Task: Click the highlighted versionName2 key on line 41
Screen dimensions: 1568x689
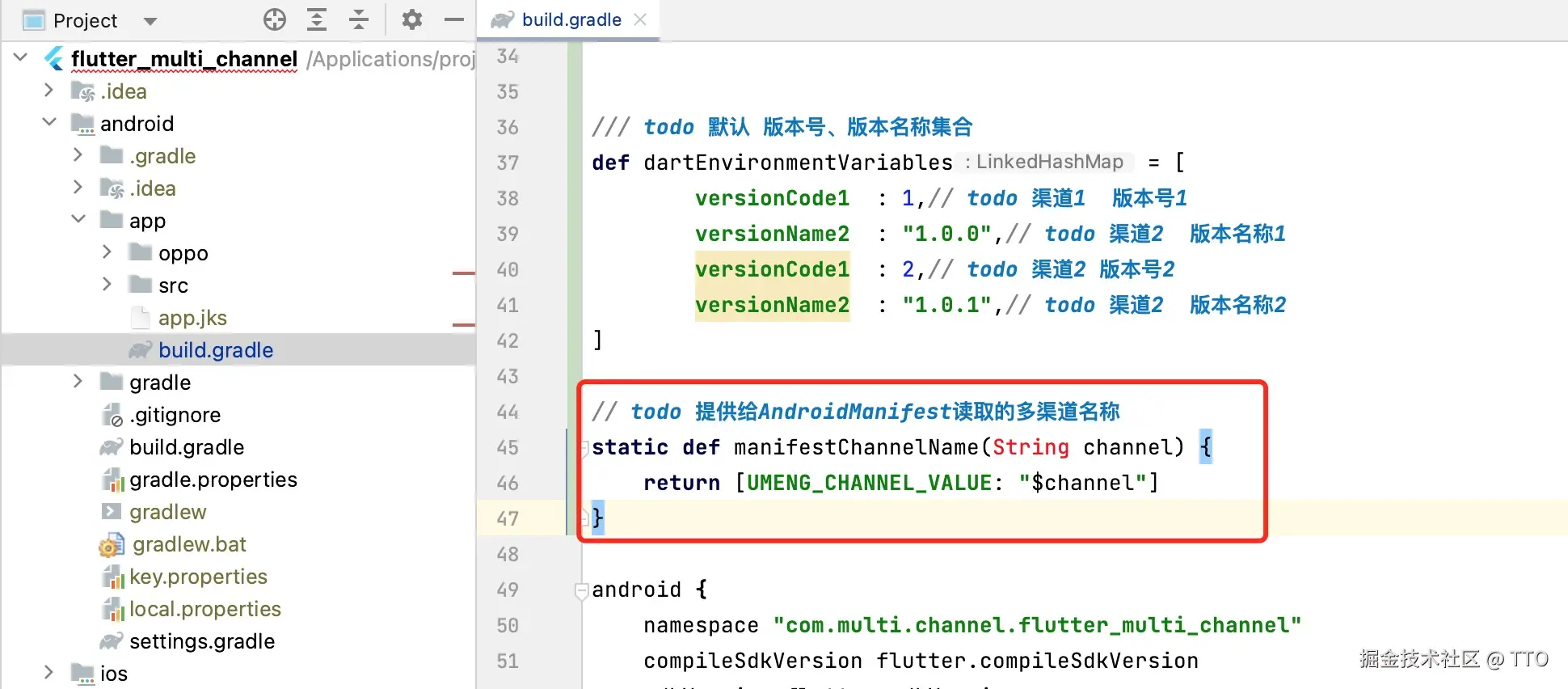Action: coord(772,305)
